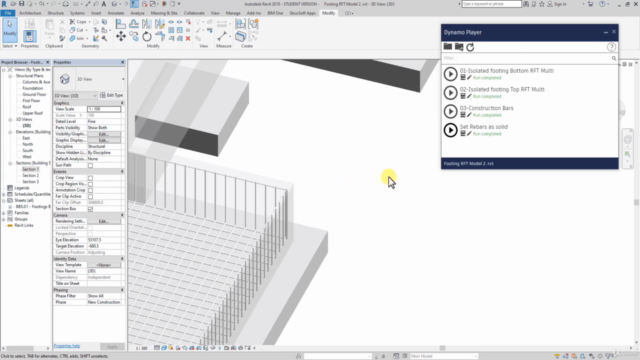Image resolution: width=640 pixels, height=360 pixels.
Task: Select the Measure between two references tool
Action: [x=222, y=37]
